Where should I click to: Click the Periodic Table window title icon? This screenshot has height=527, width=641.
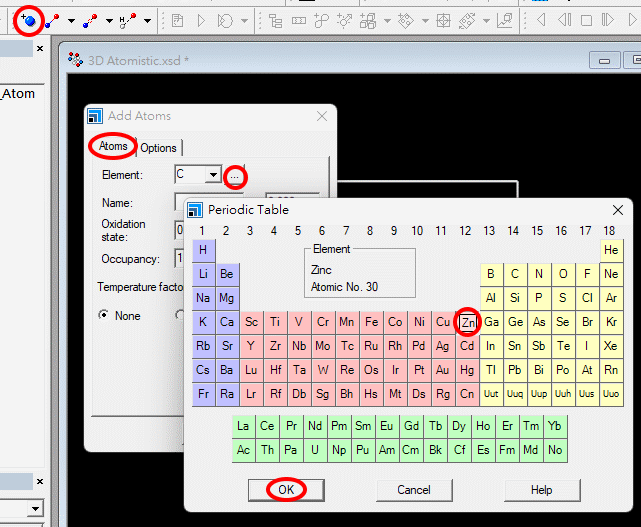195,210
